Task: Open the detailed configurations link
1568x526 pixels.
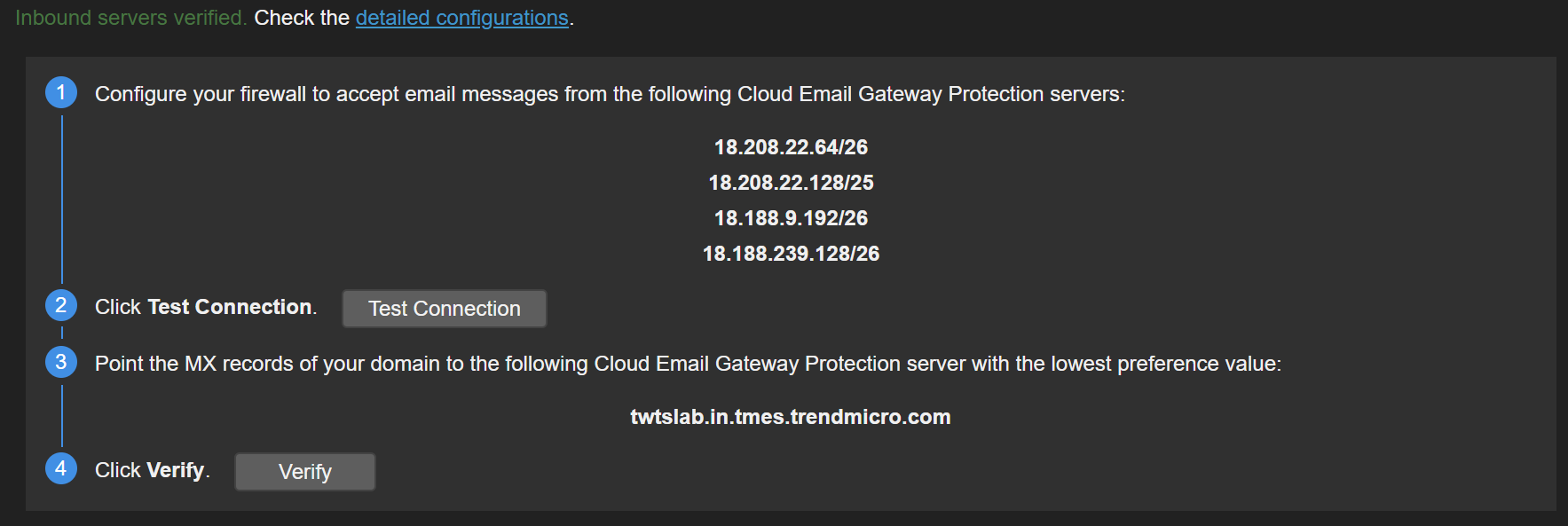Action: tap(461, 18)
